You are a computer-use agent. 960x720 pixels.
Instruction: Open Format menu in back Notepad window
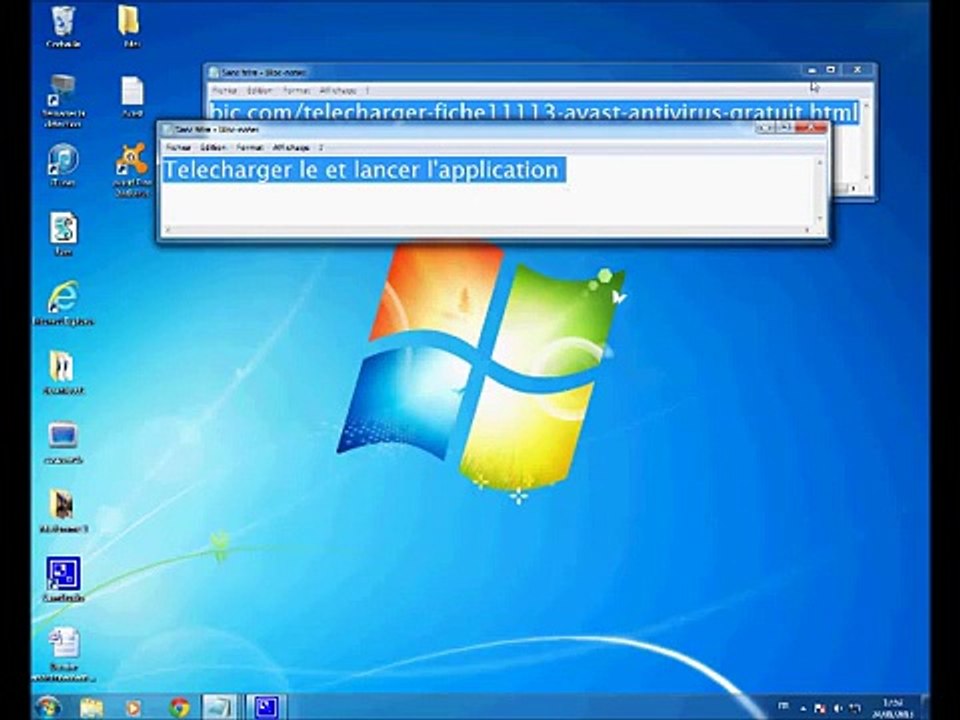pos(296,91)
